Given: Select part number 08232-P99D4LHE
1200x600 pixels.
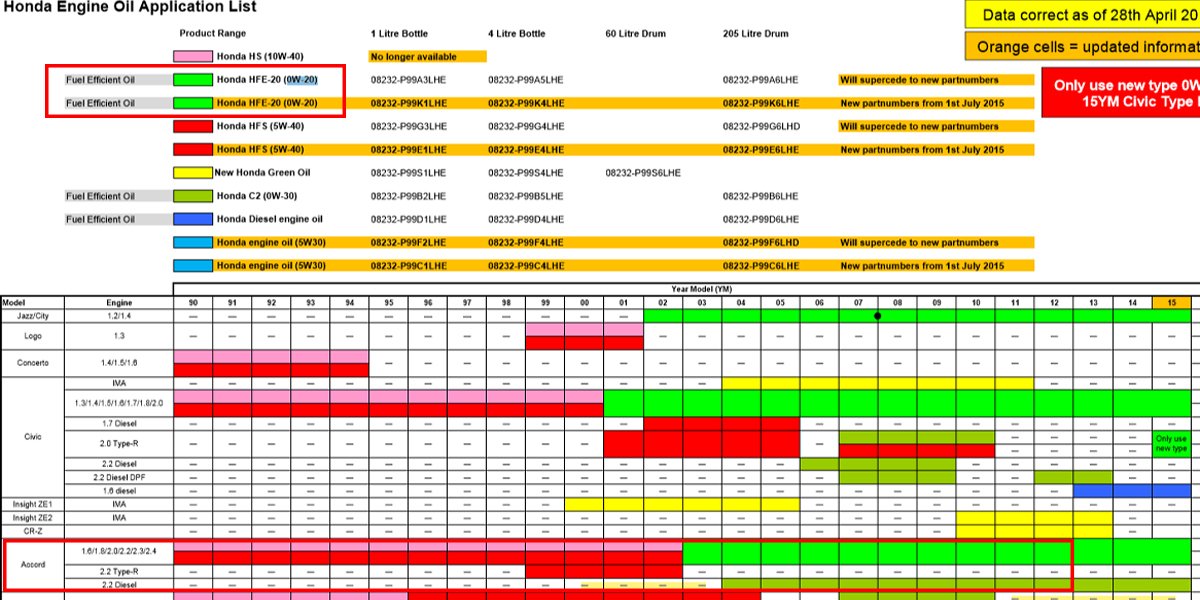Looking at the screenshot, I should coord(526,219).
